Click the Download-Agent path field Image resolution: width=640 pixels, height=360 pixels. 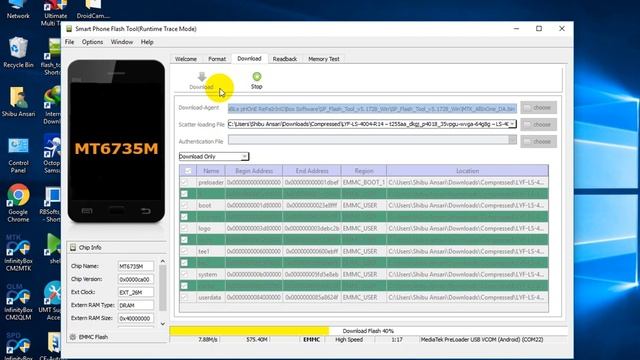(x=372, y=109)
